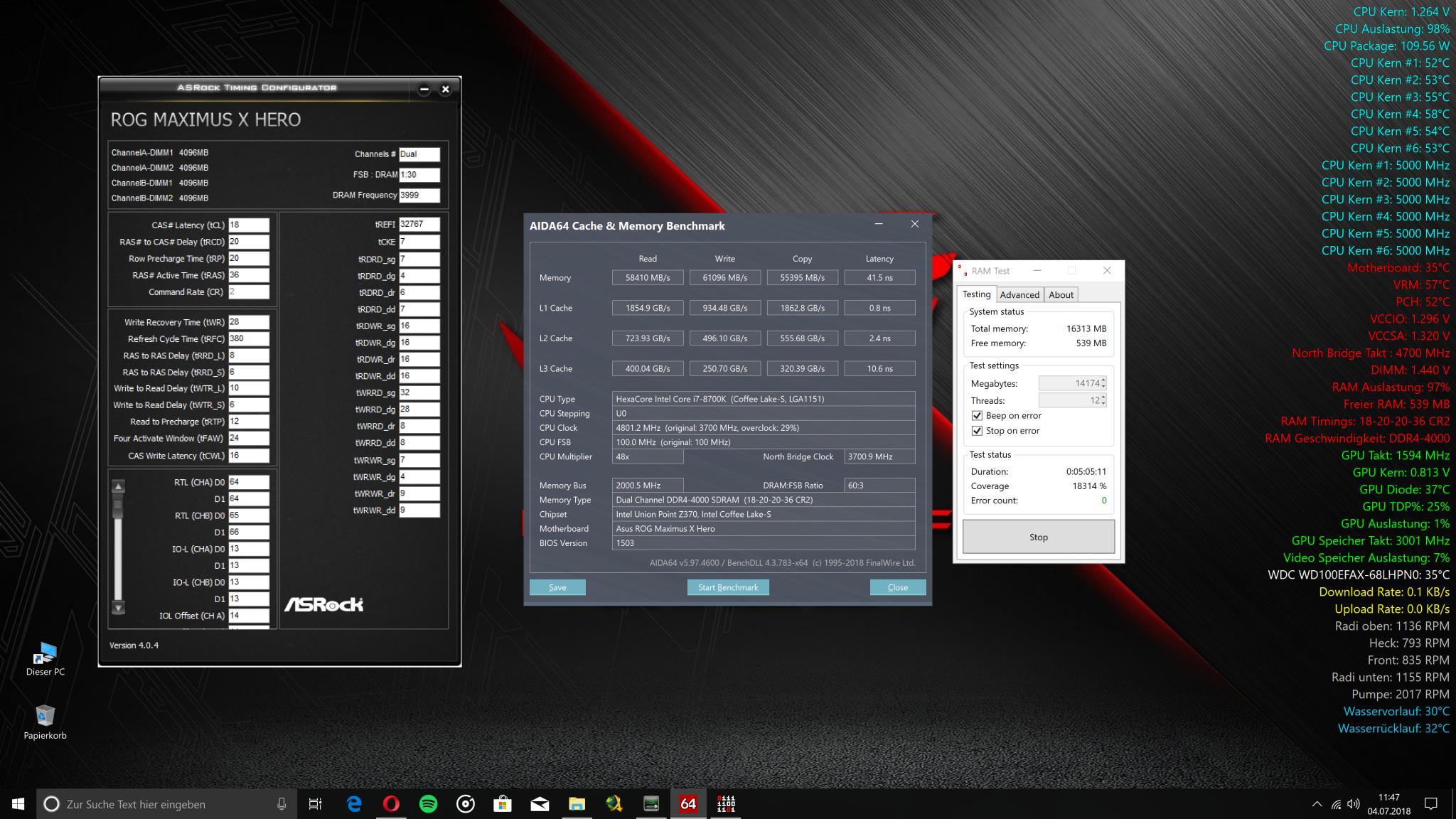Image resolution: width=1456 pixels, height=819 pixels.
Task: Click the IOL Offset (CH A) field
Action: point(249,616)
